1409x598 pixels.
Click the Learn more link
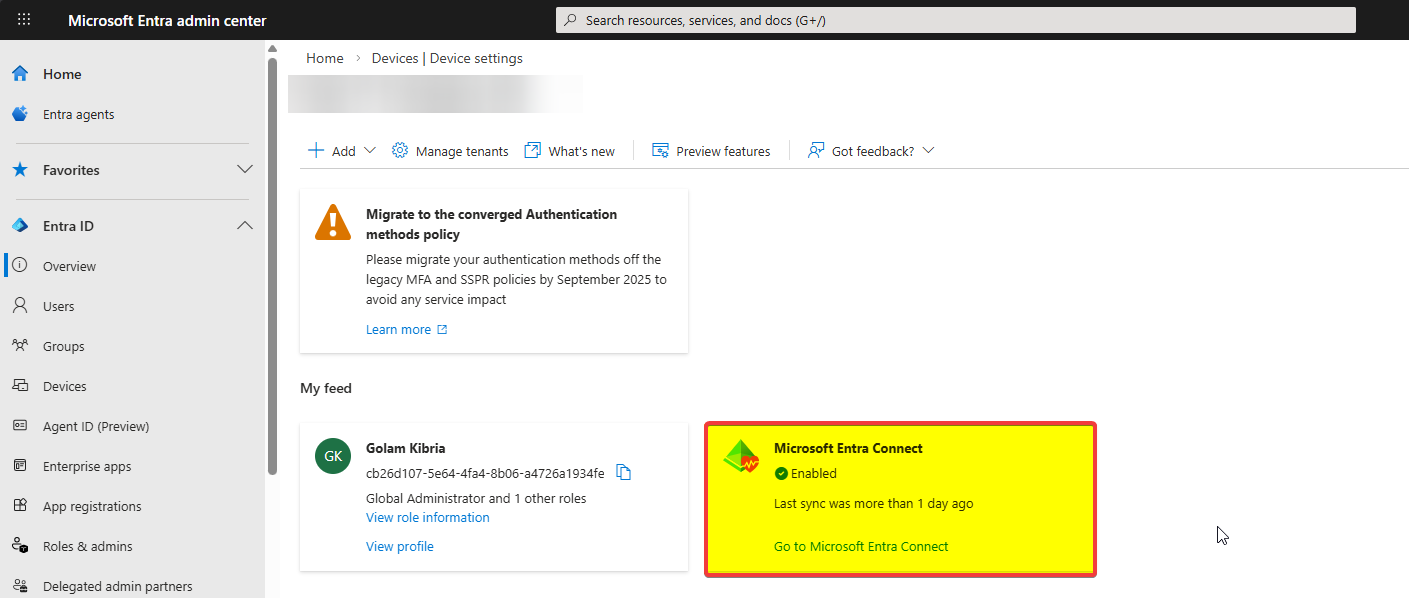tap(407, 330)
